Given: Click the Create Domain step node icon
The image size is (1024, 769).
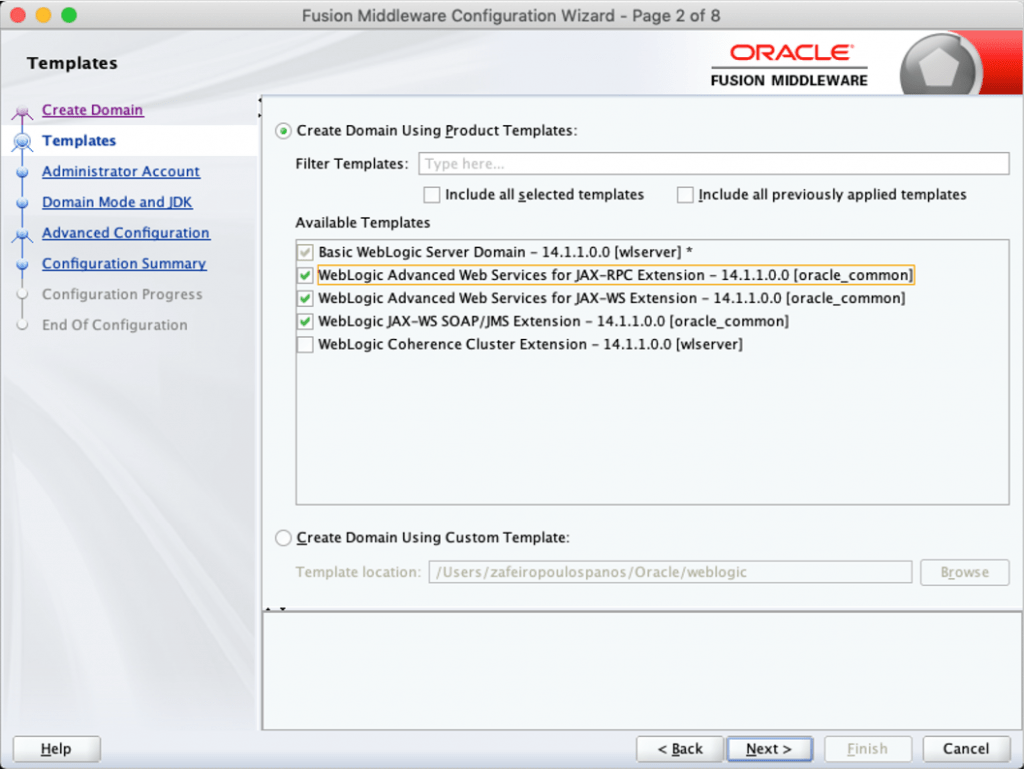Looking at the screenshot, I should tap(22, 111).
